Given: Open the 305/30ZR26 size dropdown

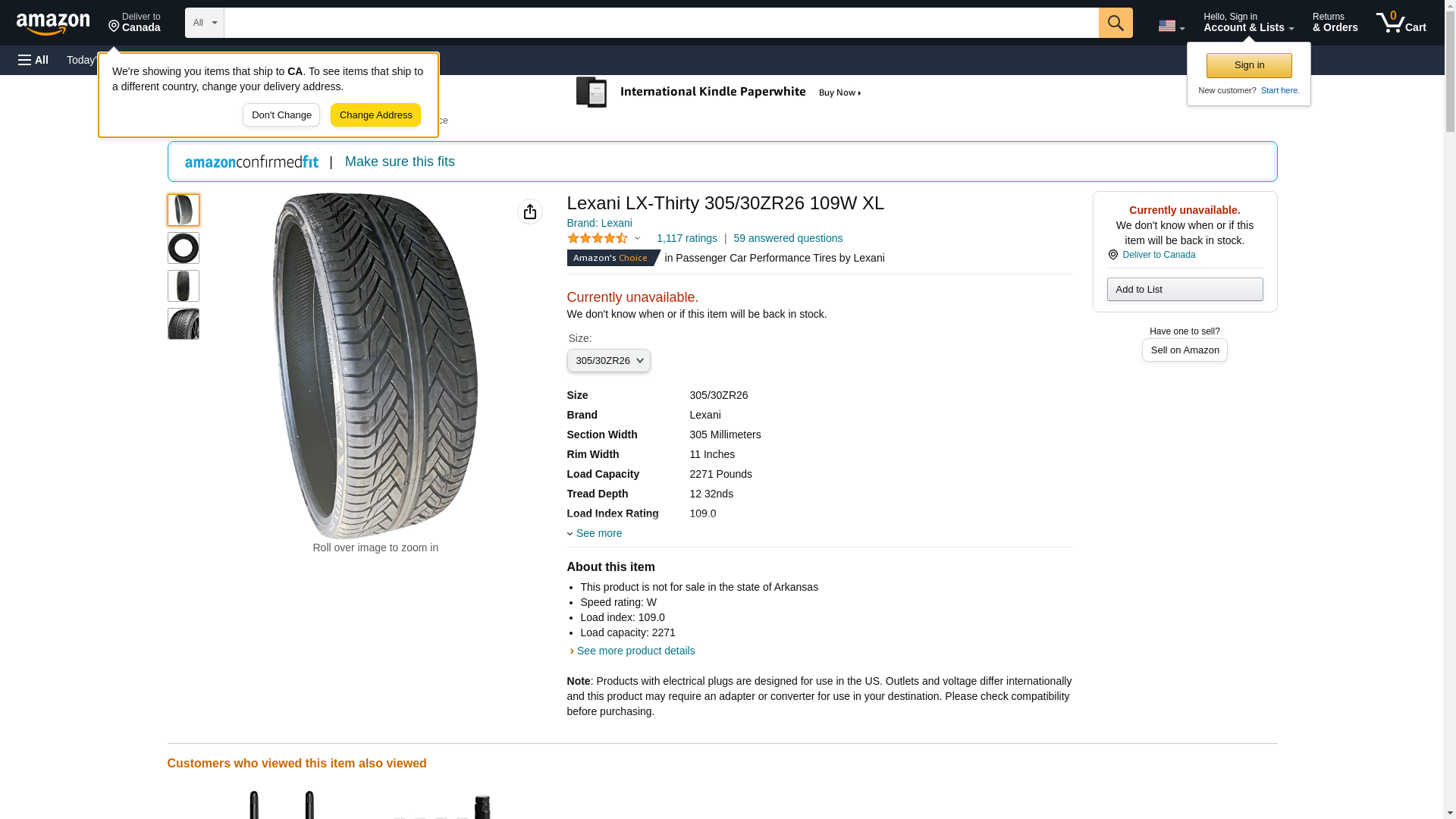Looking at the screenshot, I should [608, 361].
